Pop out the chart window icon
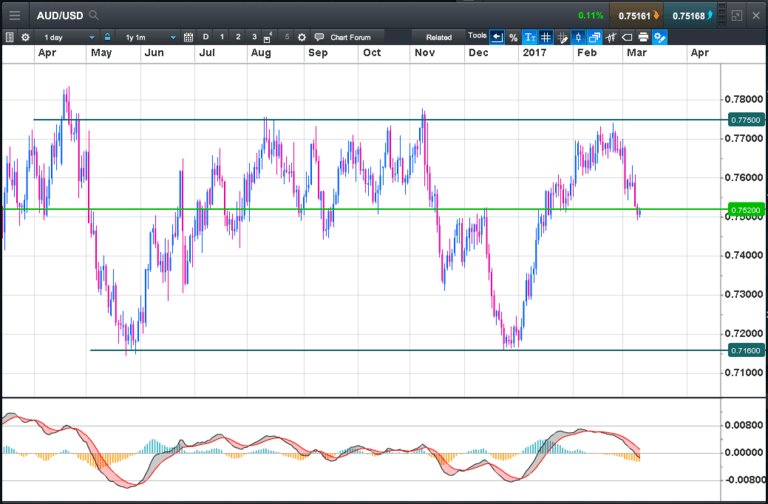Image resolution: width=768 pixels, height=504 pixels. click(x=737, y=16)
